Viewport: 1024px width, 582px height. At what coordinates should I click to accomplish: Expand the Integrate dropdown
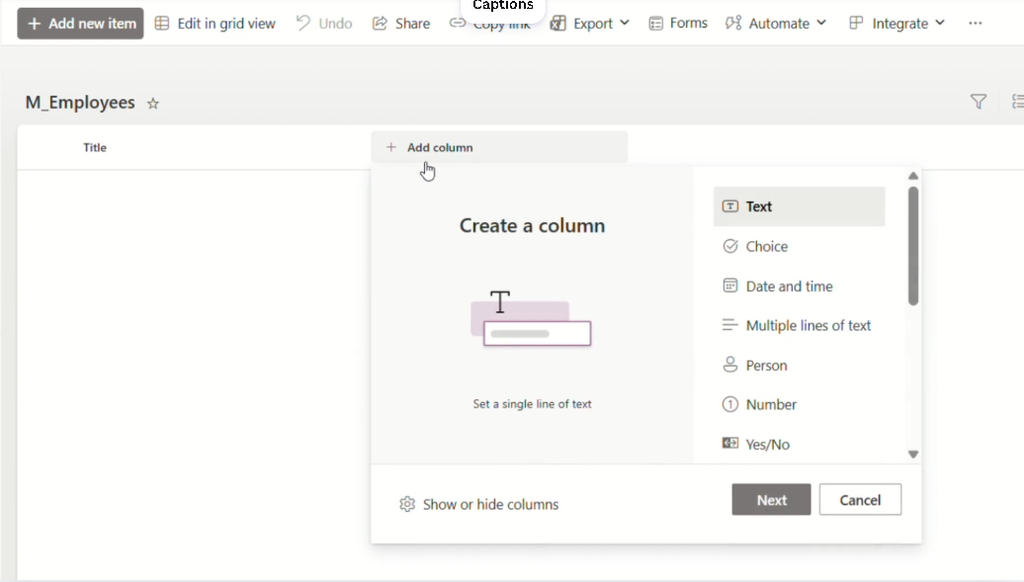coord(897,24)
